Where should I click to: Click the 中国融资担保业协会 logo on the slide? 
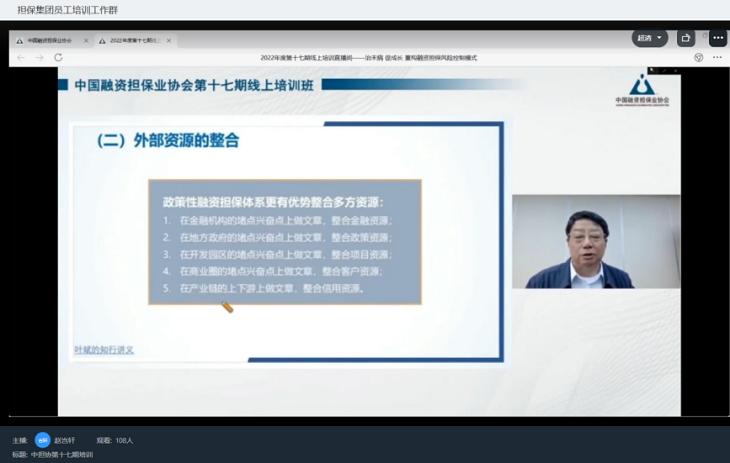pos(642,90)
